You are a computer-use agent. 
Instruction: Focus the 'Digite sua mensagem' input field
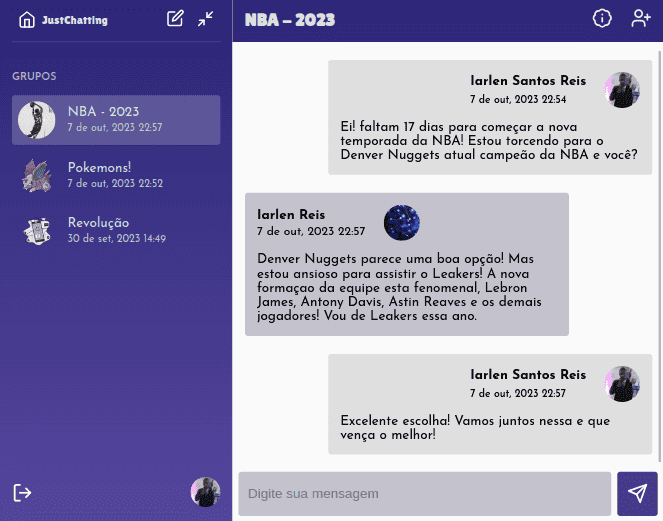coord(425,494)
